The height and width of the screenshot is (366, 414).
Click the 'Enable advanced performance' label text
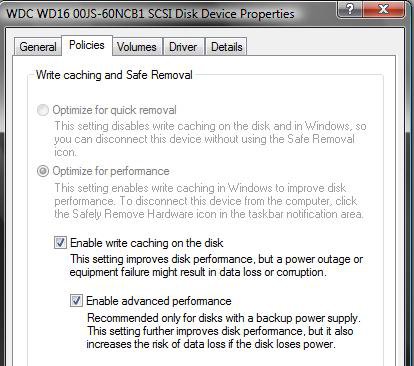point(159,301)
